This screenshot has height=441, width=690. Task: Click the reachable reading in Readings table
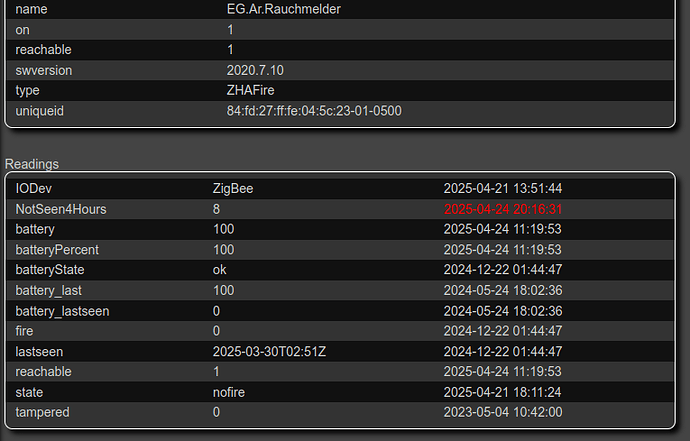pos(43,372)
